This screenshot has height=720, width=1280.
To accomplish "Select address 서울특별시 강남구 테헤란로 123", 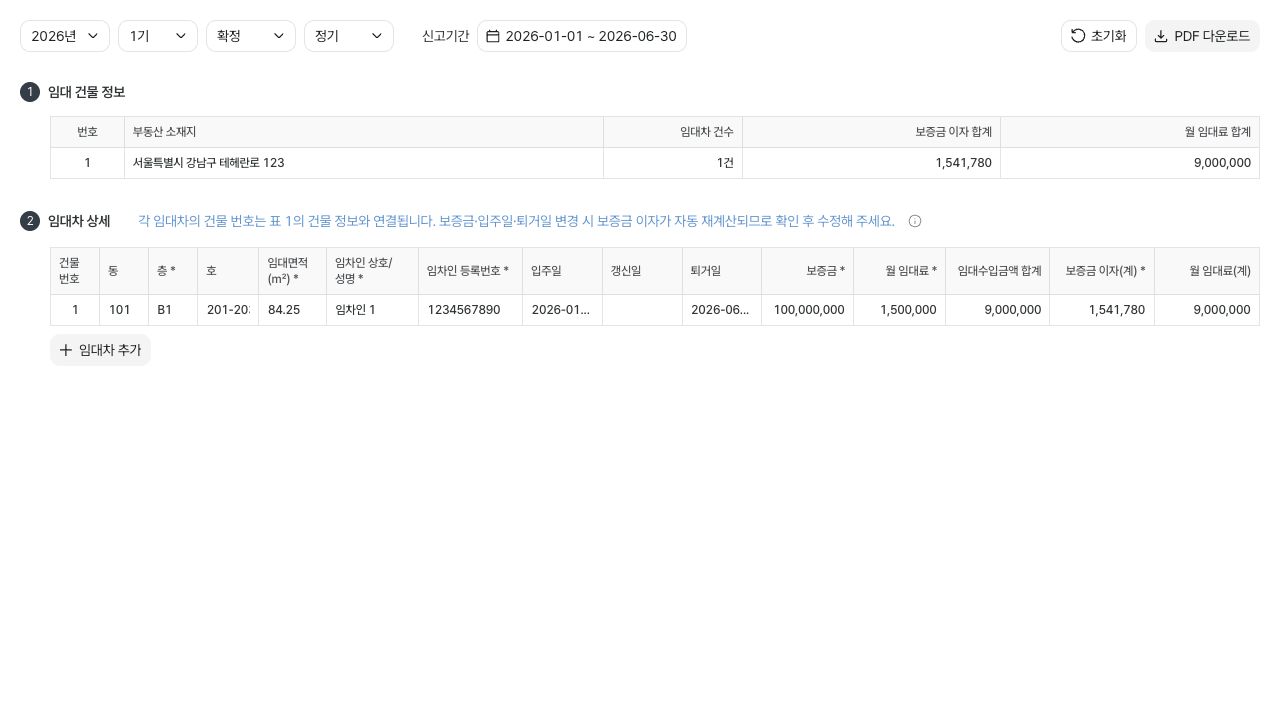I will 364,163.
